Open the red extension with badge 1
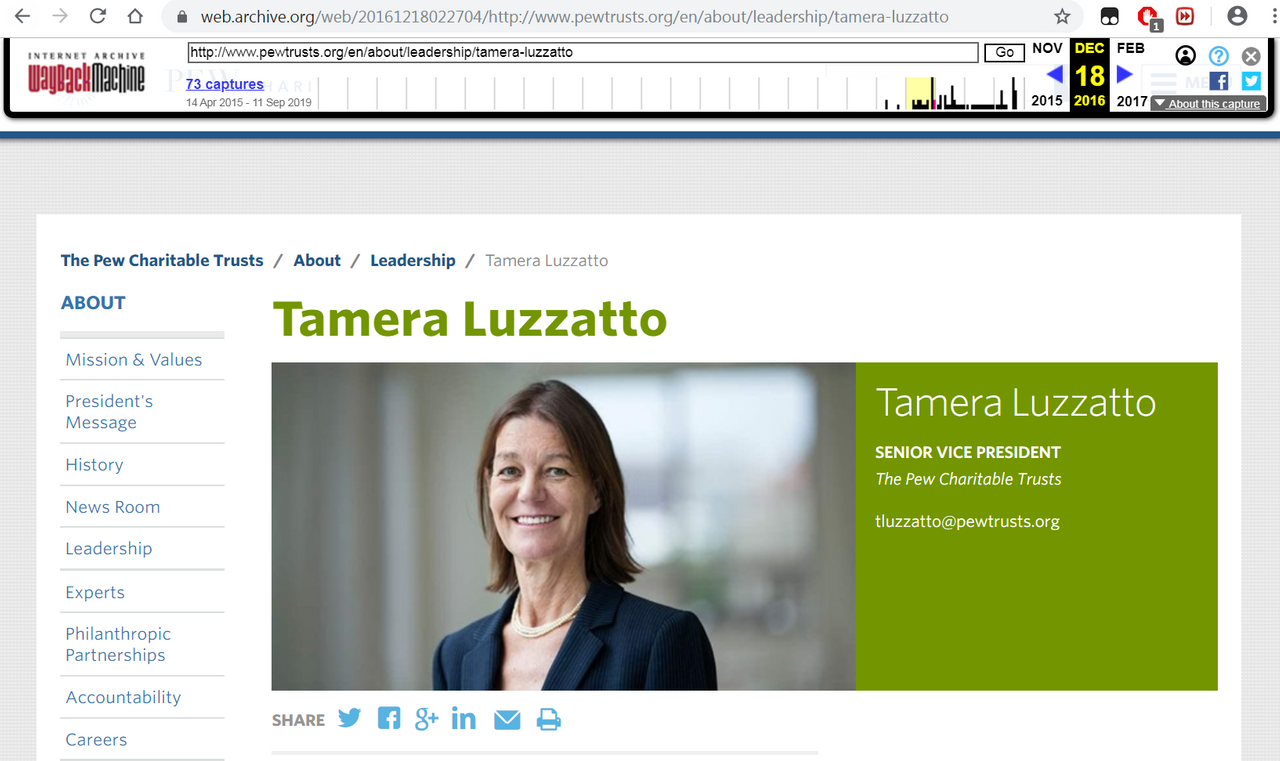 (1148, 17)
